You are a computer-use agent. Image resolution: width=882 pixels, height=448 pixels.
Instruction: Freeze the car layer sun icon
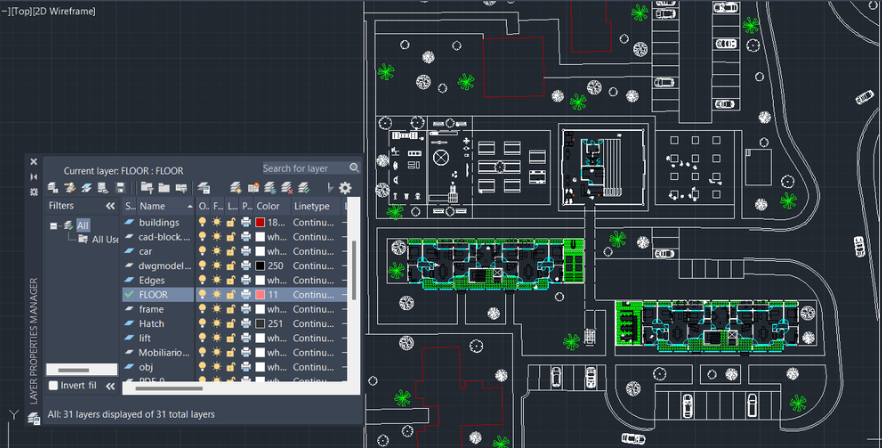(217, 251)
